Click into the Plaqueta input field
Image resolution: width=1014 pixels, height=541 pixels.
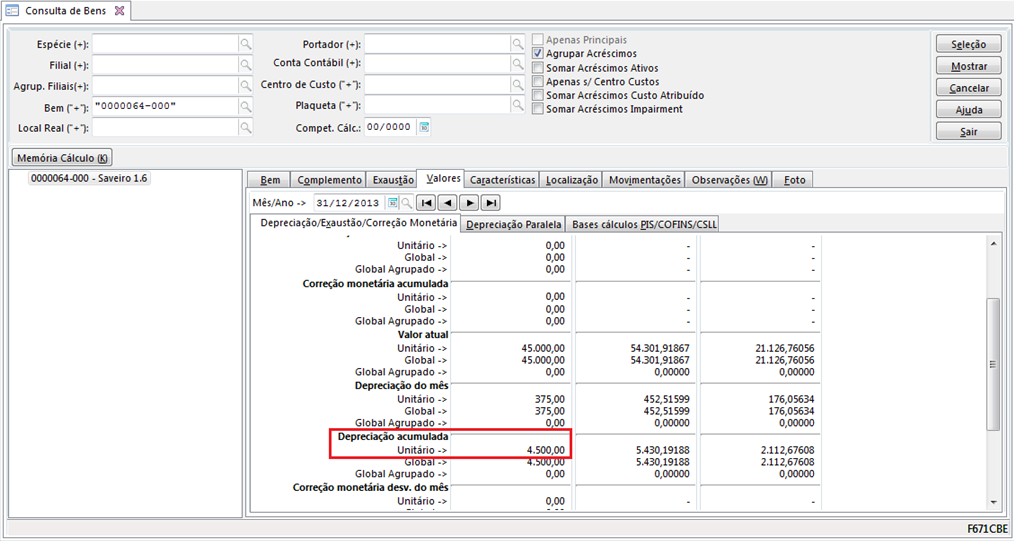coord(437,107)
